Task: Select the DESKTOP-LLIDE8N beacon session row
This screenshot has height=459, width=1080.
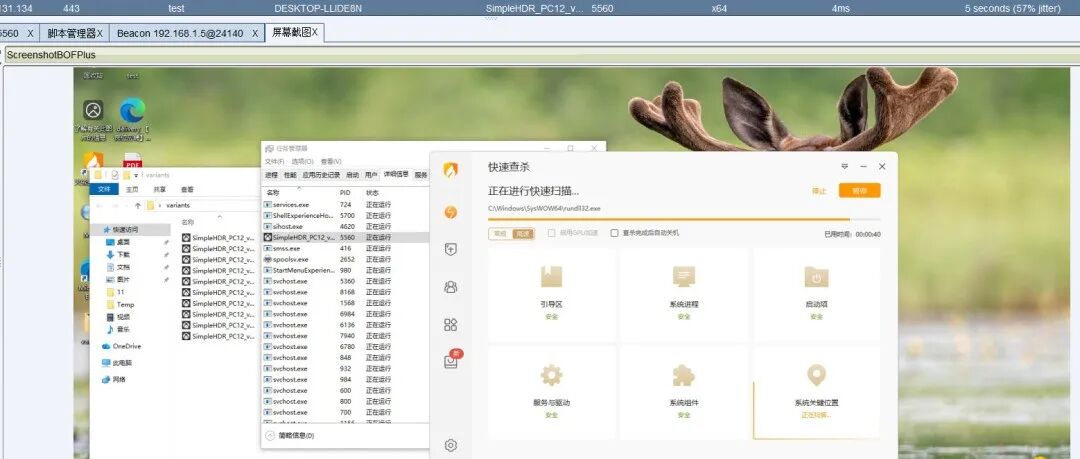Action: (540, 8)
